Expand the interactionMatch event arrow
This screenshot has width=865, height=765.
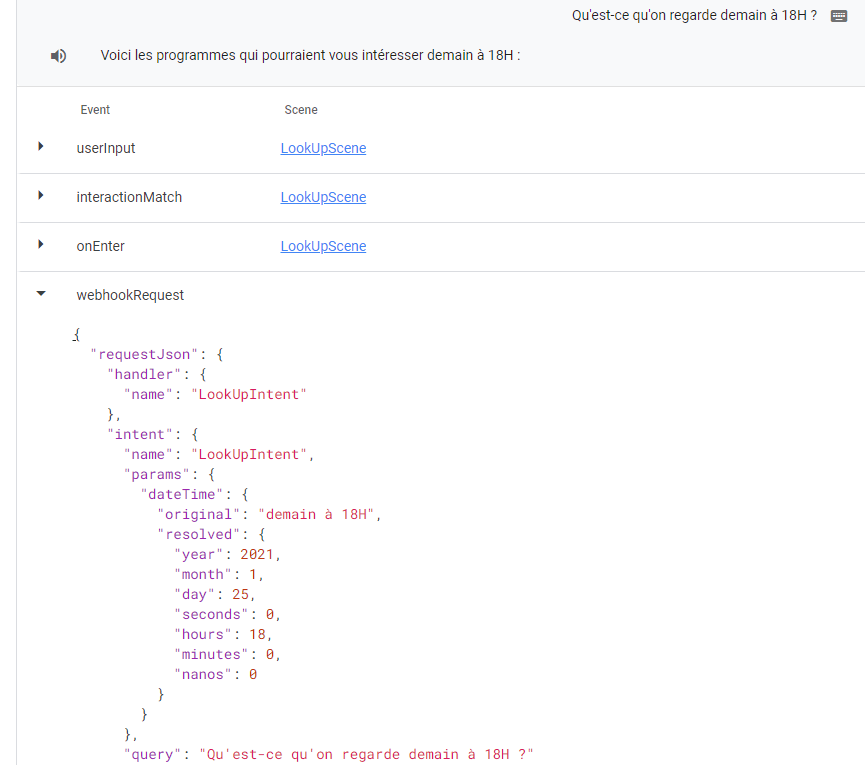coord(41,196)
